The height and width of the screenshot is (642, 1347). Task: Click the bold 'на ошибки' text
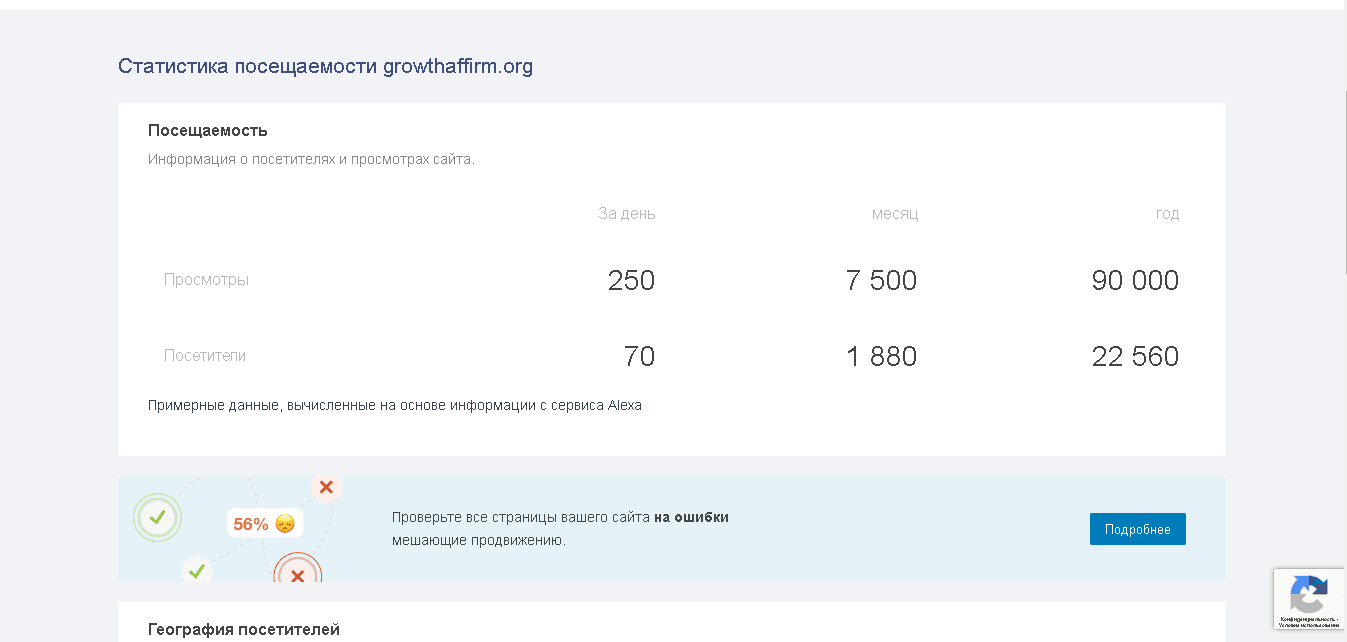point(691,517)
